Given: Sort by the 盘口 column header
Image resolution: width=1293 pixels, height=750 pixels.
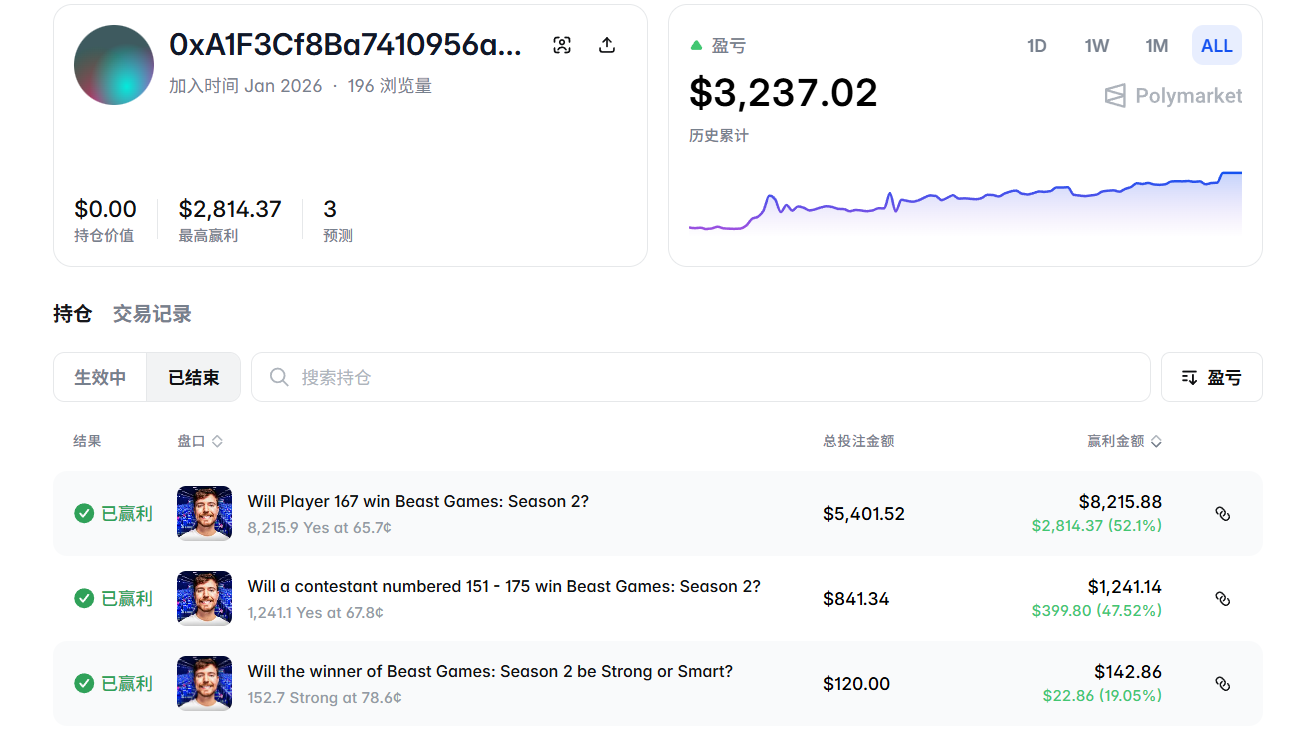Looking at the screenshot, I should coord(199,441).
